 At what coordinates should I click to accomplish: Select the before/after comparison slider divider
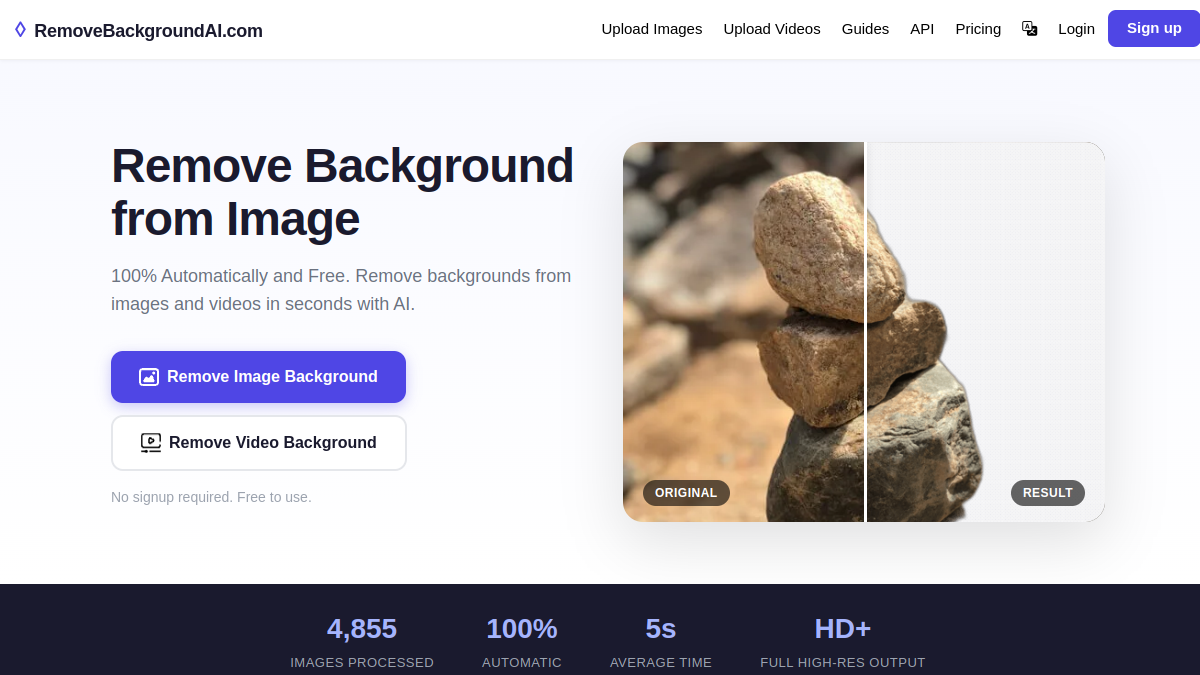tap(865, 332)
